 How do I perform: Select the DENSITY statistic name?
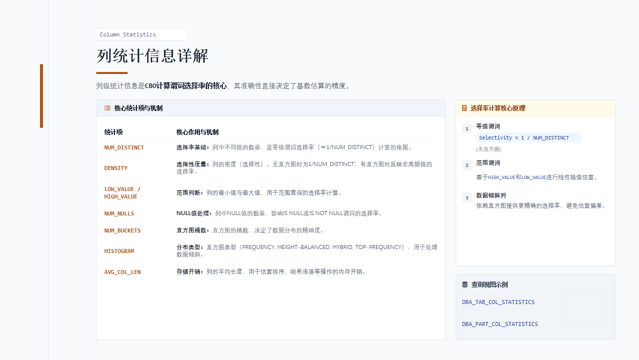[116, 168]
